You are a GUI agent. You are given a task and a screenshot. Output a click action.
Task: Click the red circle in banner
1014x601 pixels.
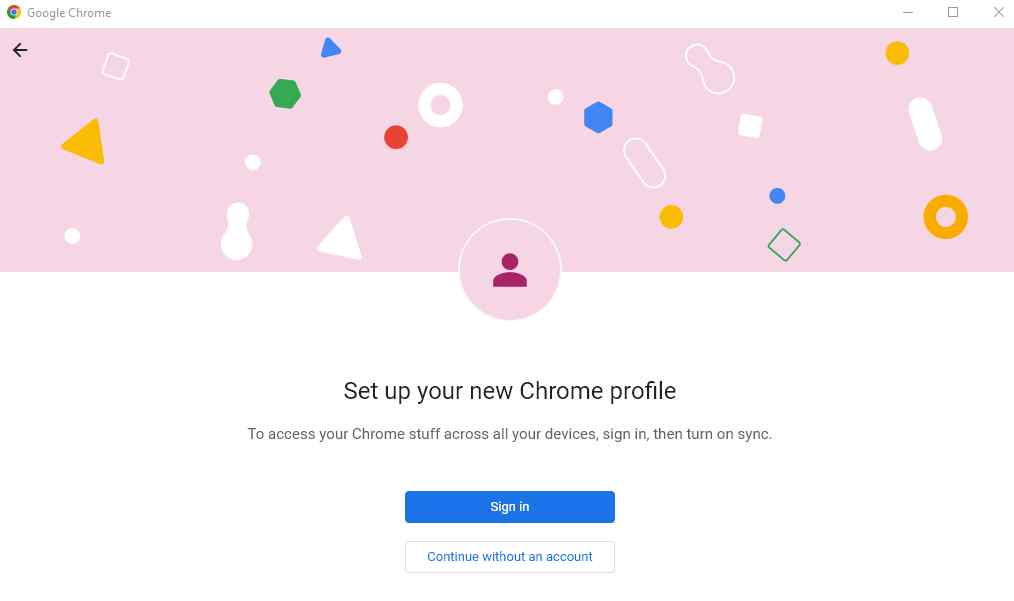(396, 137)
